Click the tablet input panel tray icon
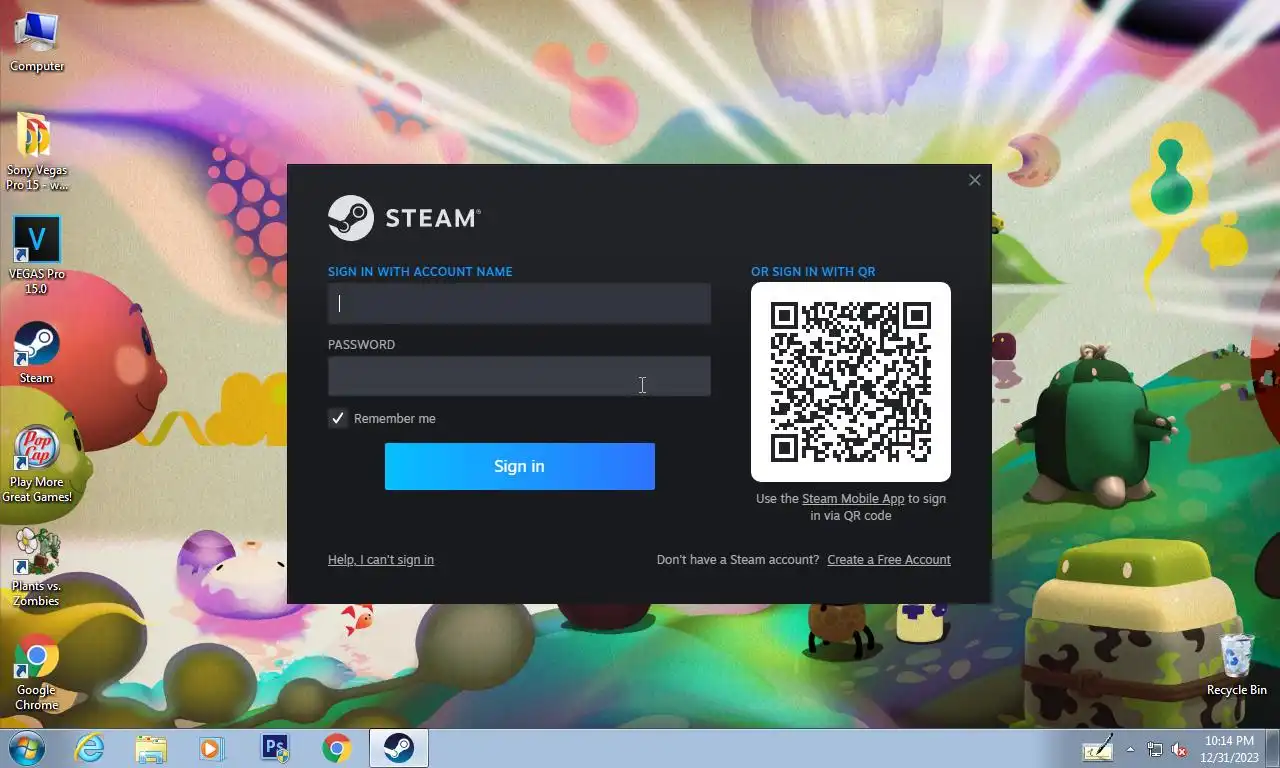 point(1097,749)
